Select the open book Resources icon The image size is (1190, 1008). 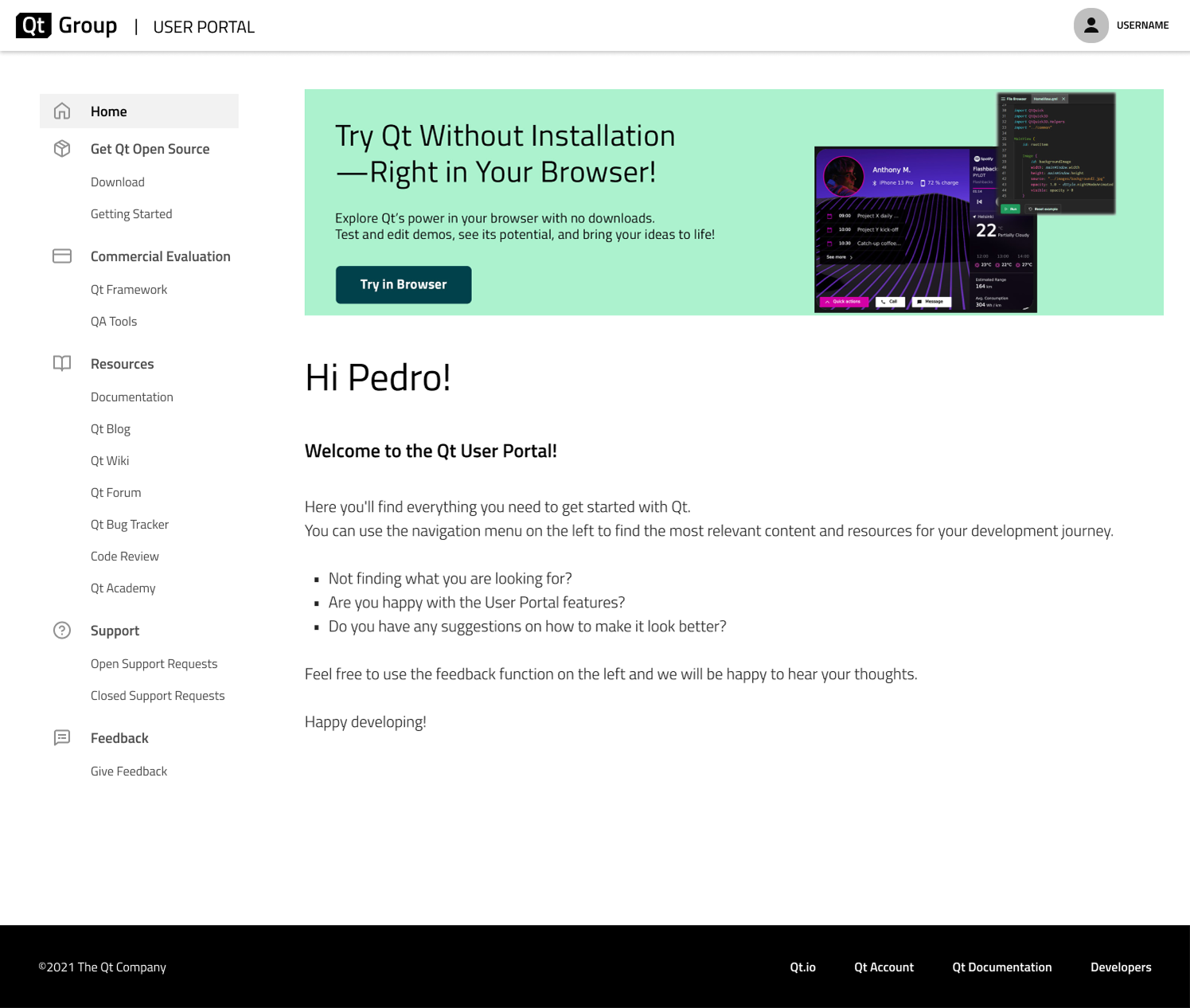[62, 363]
